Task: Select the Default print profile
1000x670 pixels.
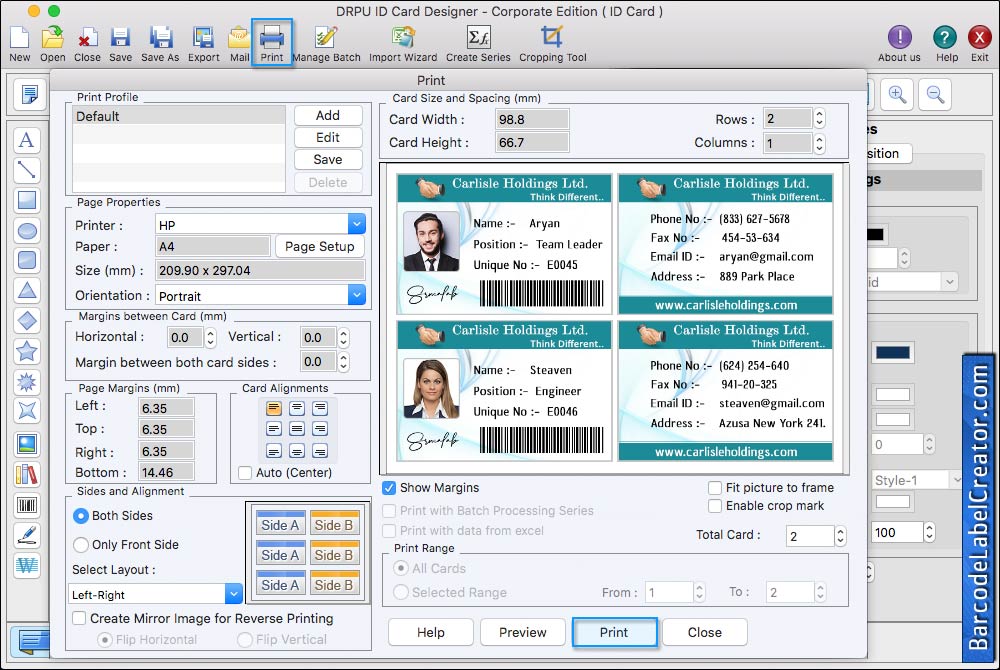Action: [x=179, y=116]
